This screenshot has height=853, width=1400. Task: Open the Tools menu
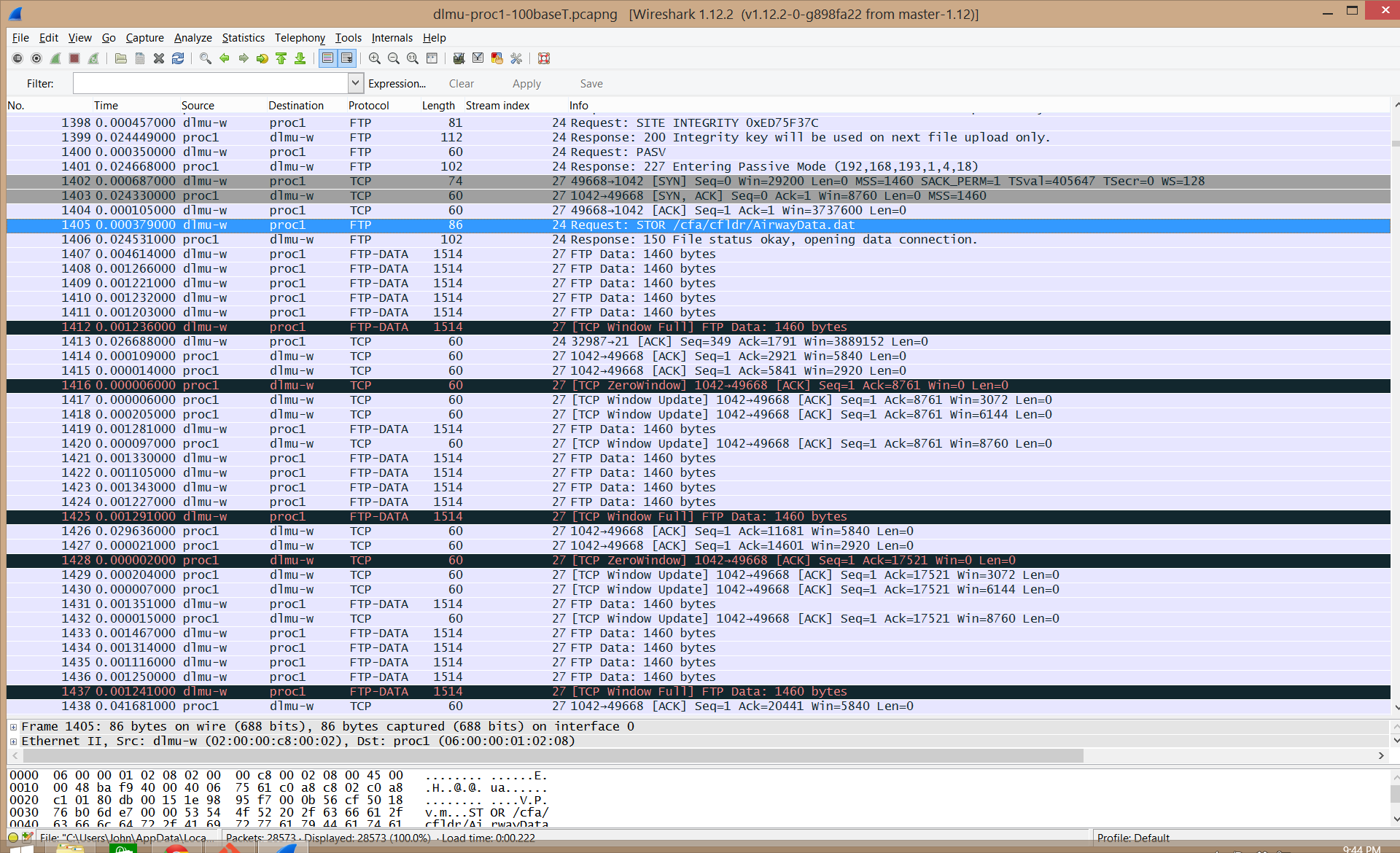click(349, 38)
